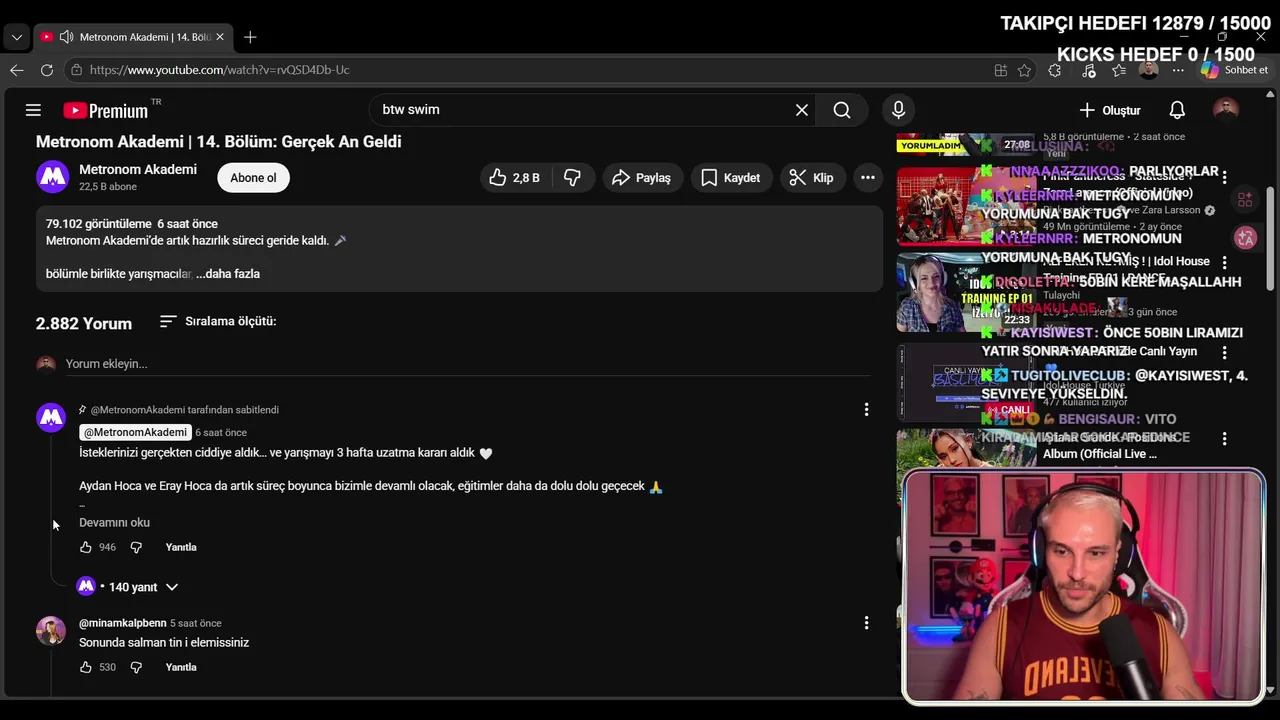This screenshot has height=720, width=1280.
Task: Open @minamkalpbenn commenter profile
Action: [x=123, y=623]
